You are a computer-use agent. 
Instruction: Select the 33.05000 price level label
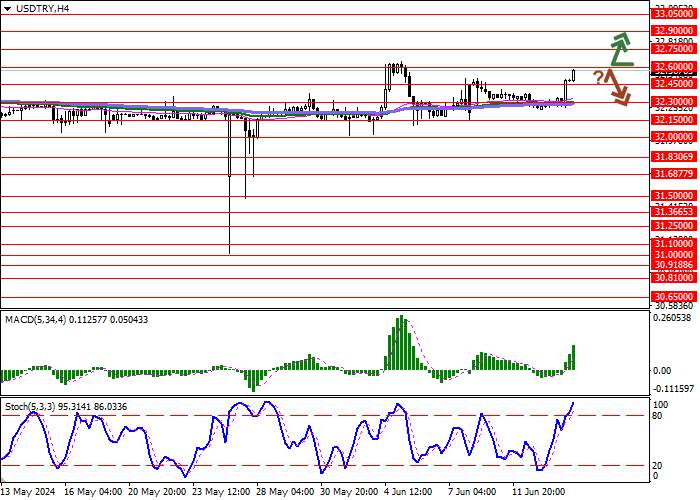[x=674, y=14]
